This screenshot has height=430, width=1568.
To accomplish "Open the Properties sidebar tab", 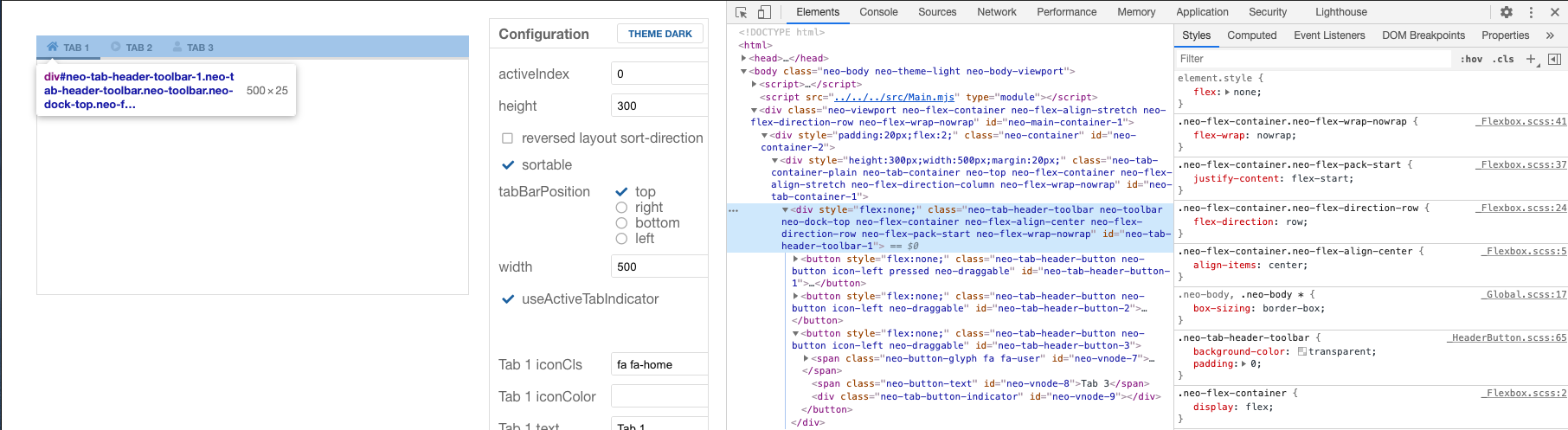I will coord(1505,35).
